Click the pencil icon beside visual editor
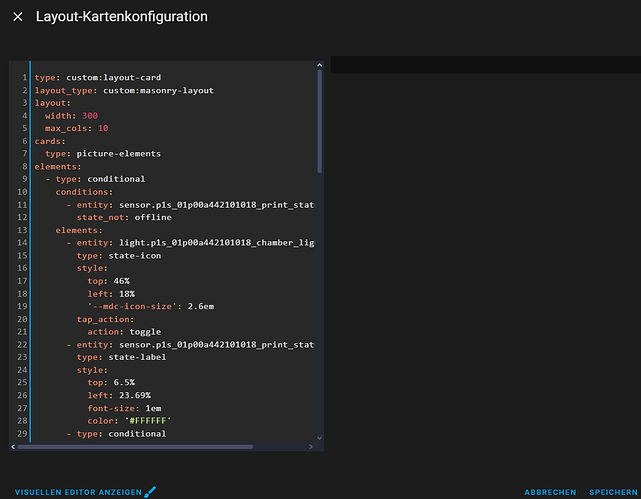Screen dimensions: 641x499 (x=151, y=492)
